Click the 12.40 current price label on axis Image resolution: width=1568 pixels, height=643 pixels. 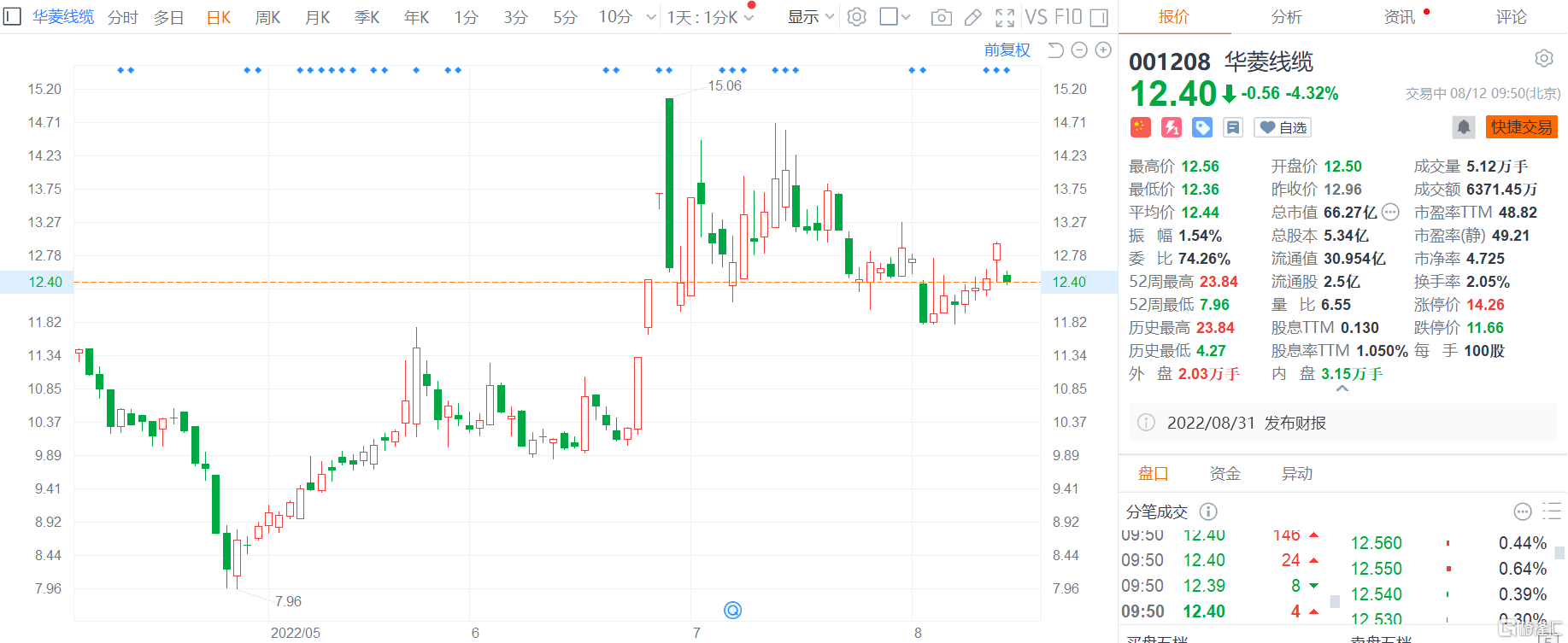click(x=45, y=282)
